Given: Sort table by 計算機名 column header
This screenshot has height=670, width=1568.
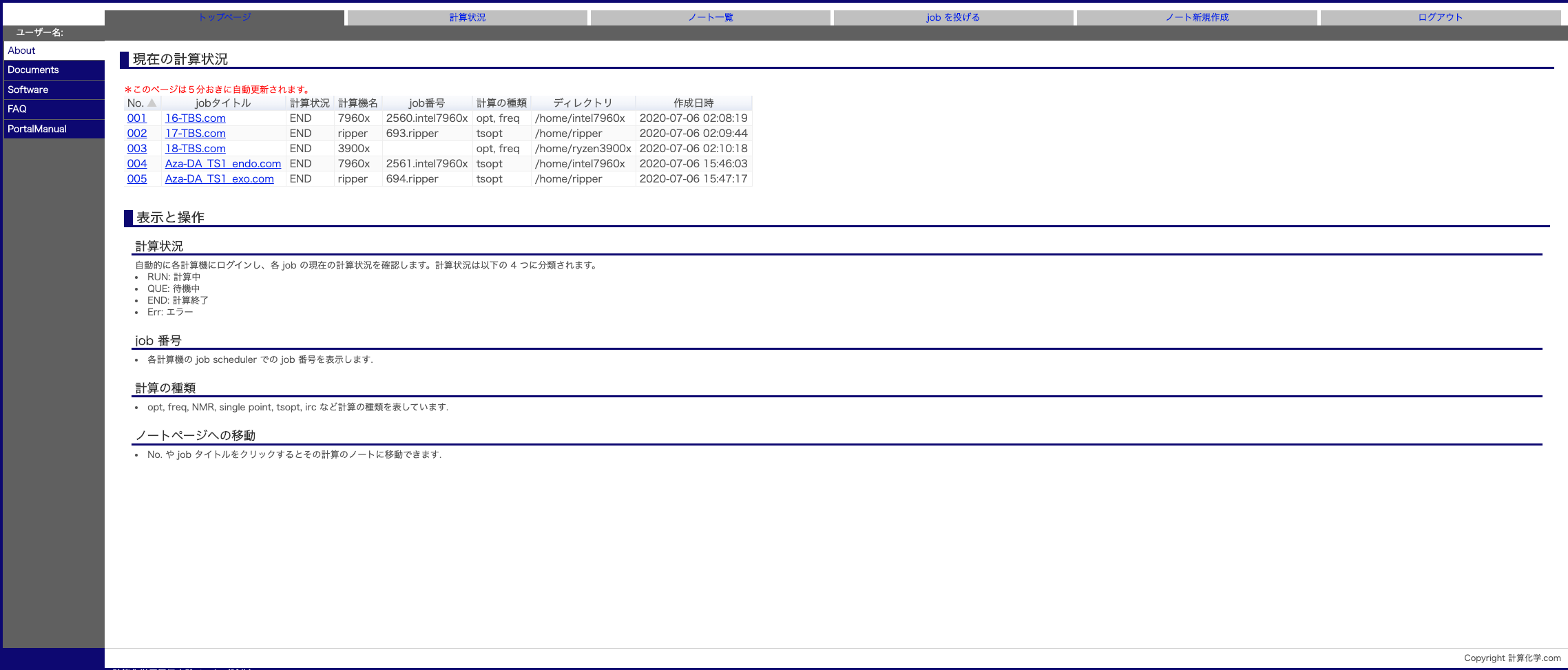Looking at the screenshot, I should tap(358, 103).
